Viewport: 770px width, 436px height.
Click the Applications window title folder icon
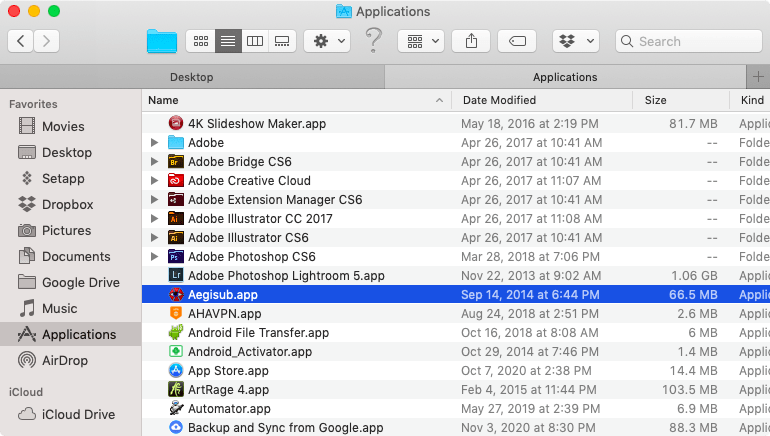[344, 11]
